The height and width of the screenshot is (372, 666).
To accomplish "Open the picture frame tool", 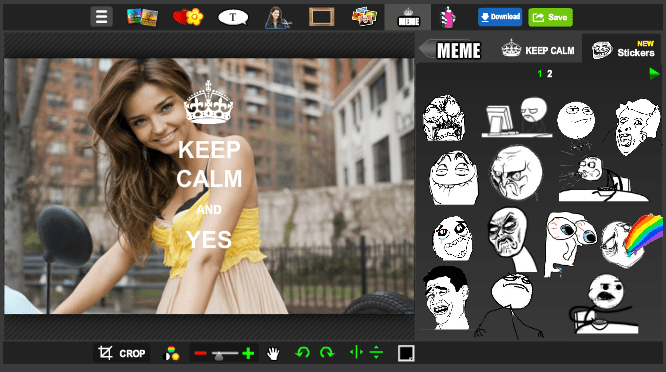I will 321,17.
